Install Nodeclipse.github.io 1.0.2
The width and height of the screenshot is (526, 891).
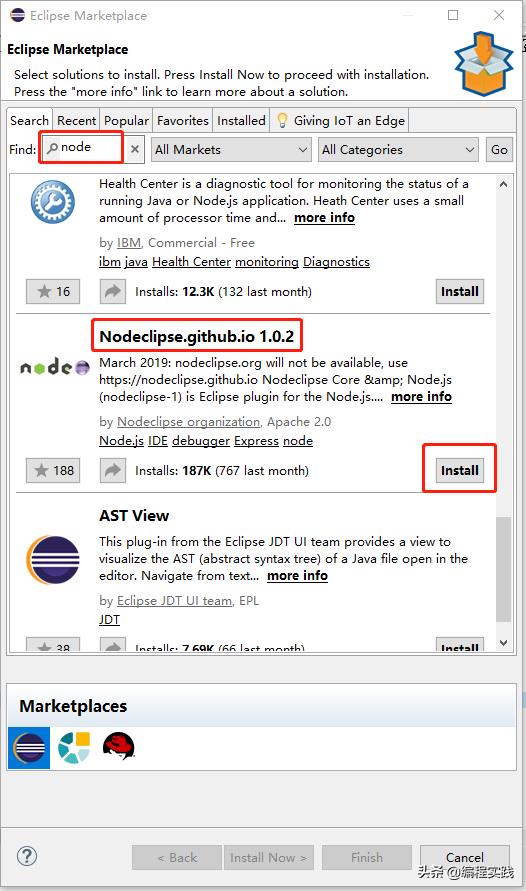click(460, 471)
